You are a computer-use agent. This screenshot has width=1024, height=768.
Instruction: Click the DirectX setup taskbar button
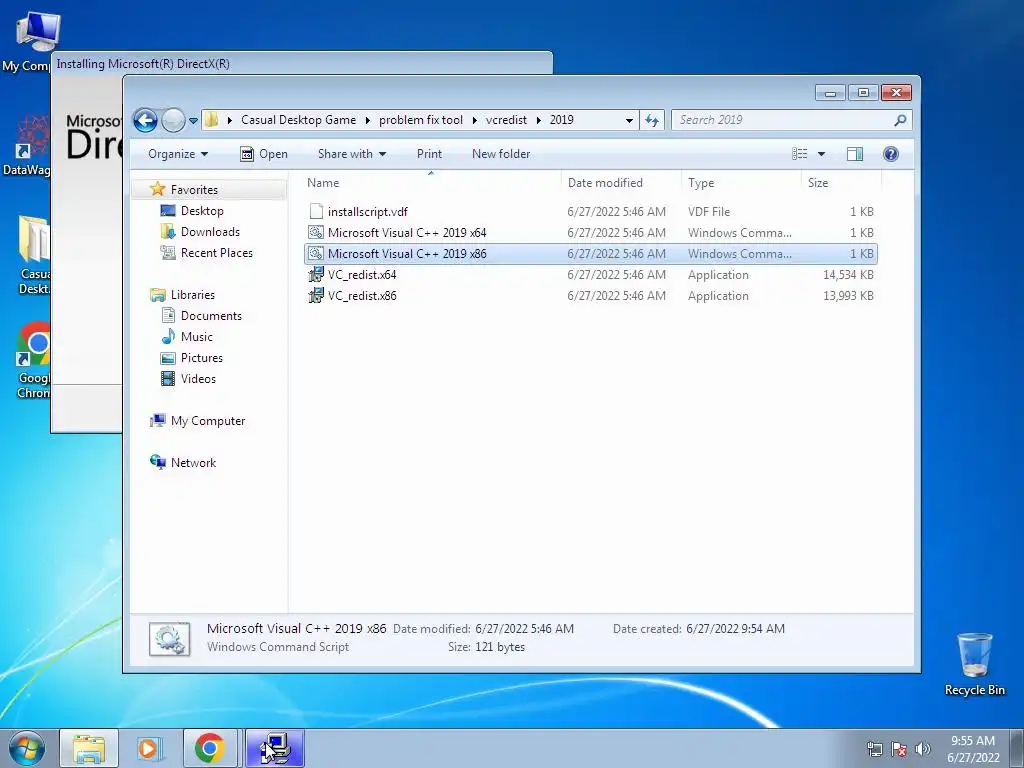[x=275, y=748]
